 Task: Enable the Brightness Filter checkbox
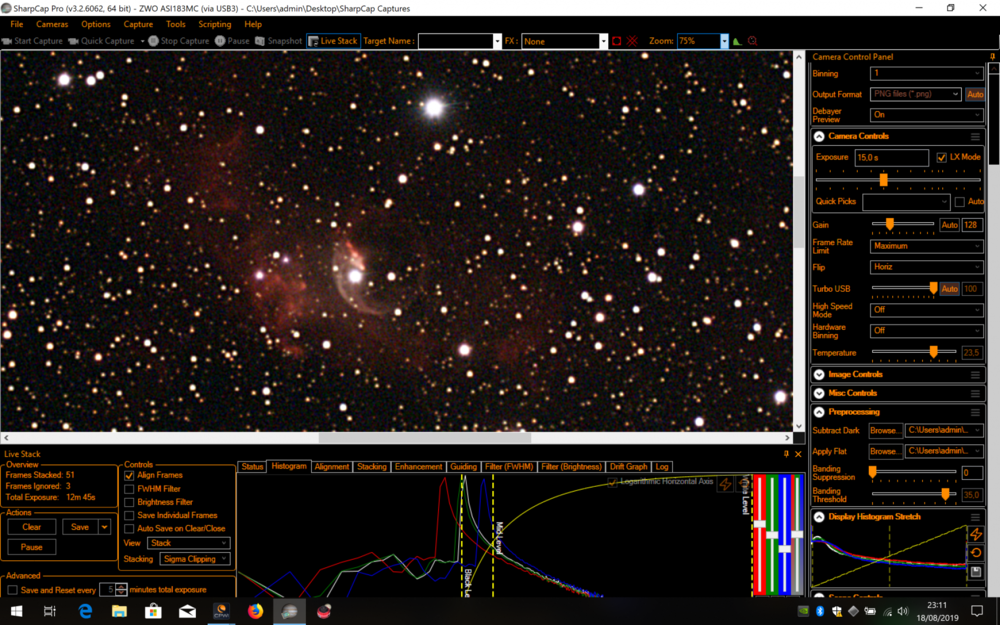click(x=129, y=502)
